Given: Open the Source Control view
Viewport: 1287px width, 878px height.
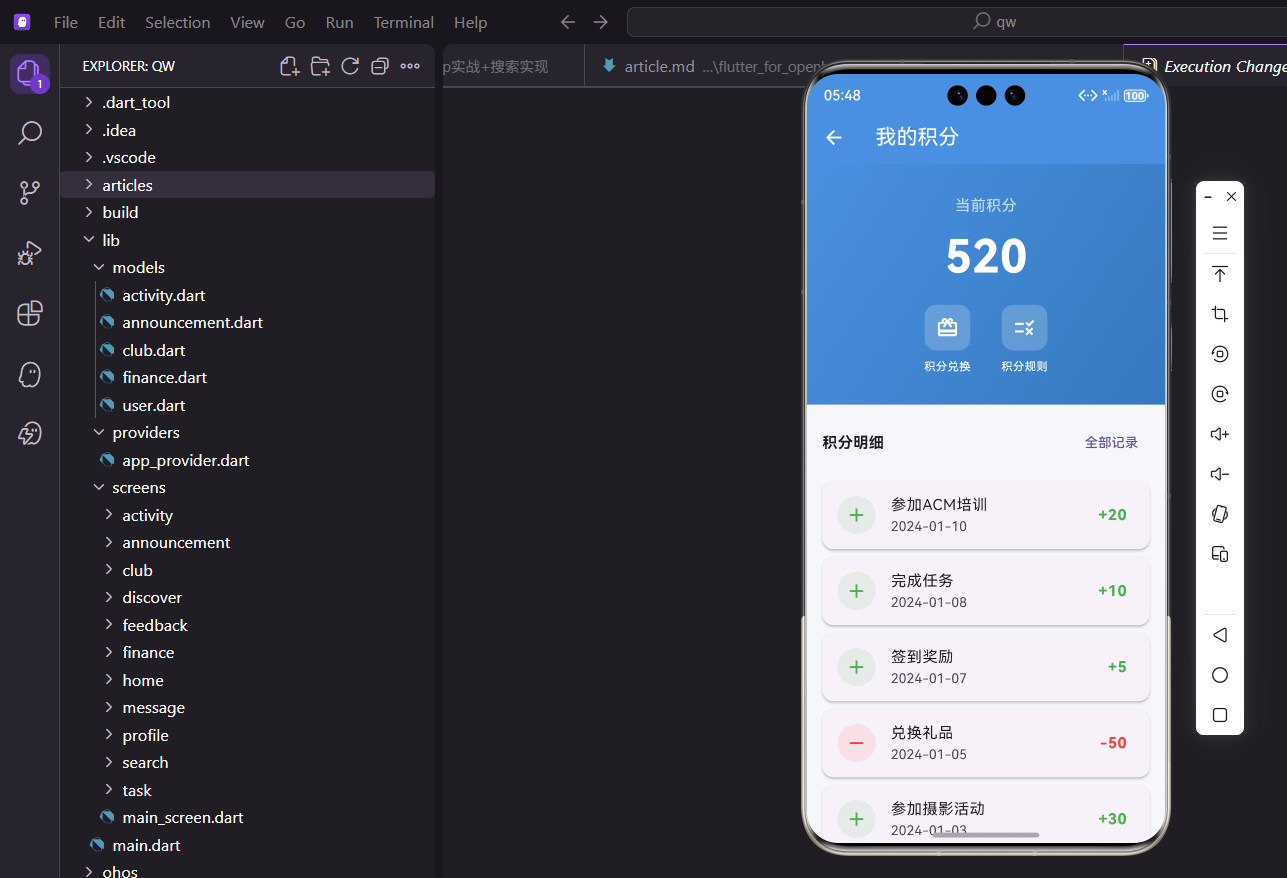Looking at the screenshot, I should 30,193.
